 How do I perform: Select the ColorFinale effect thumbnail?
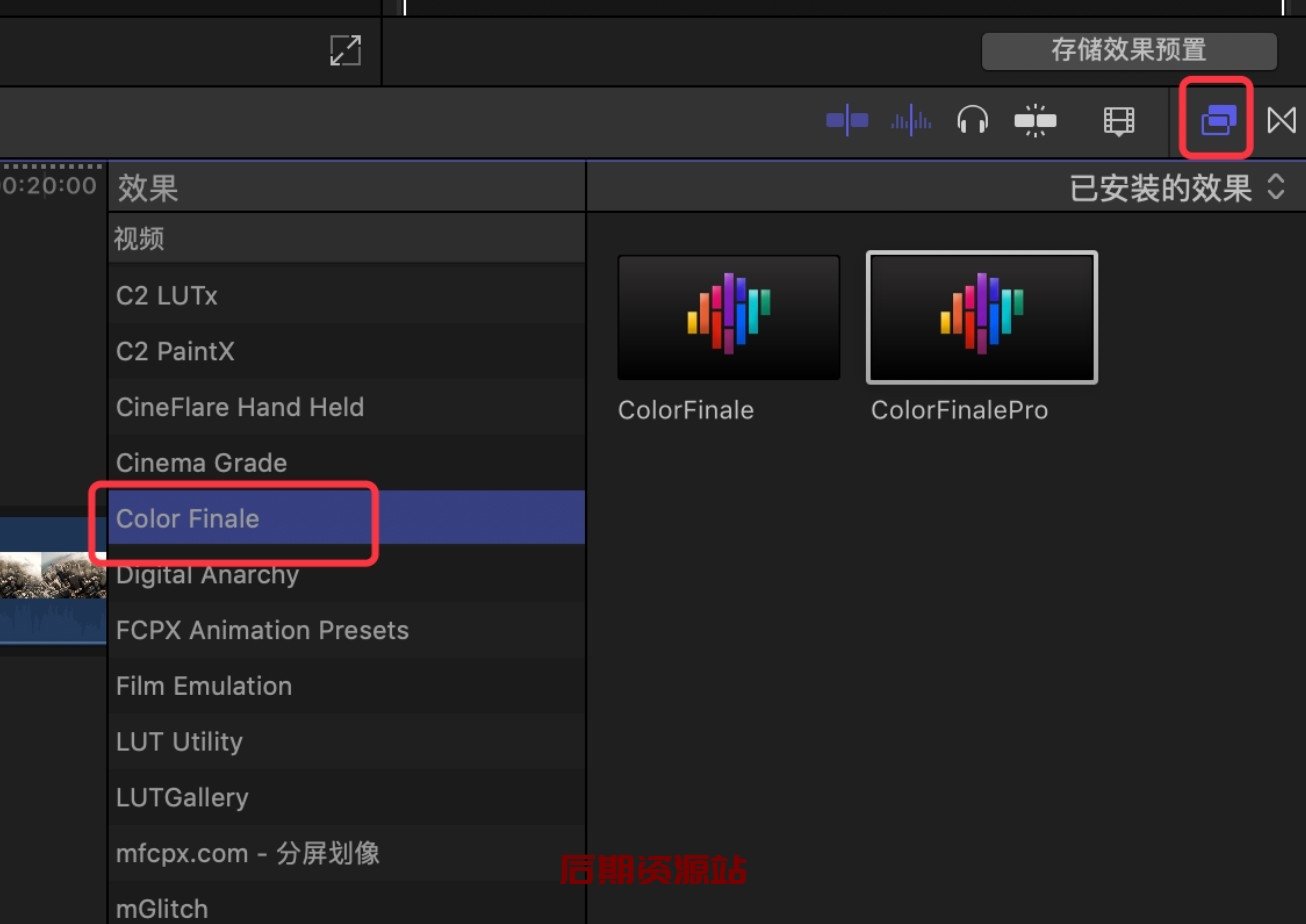(729, 317)
